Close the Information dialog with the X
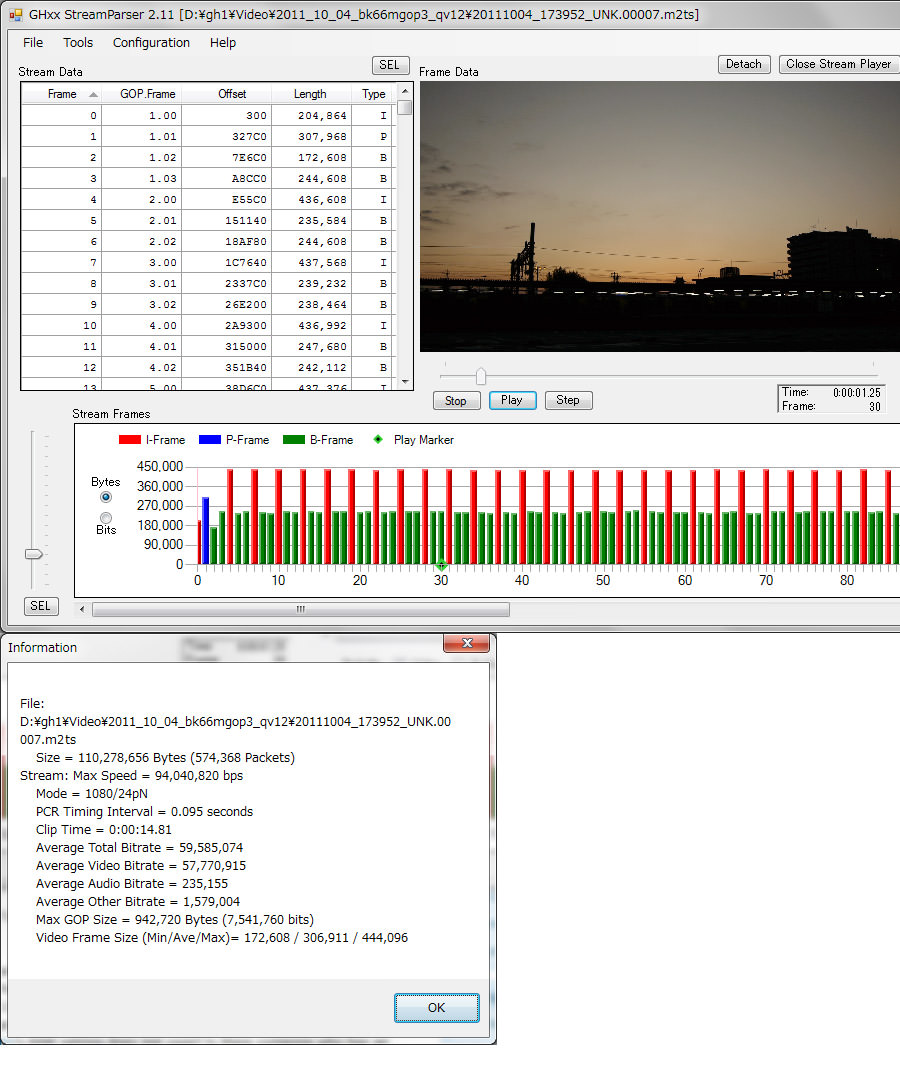Image resolution: width=900 pixels, height=1080 pixels. pyautogui.click(x=465, y=645)
